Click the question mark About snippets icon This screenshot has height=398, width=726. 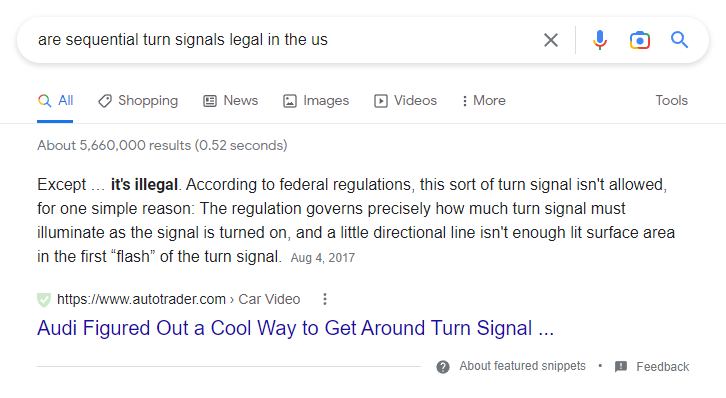pyautogui.click(x=443, y=367)
